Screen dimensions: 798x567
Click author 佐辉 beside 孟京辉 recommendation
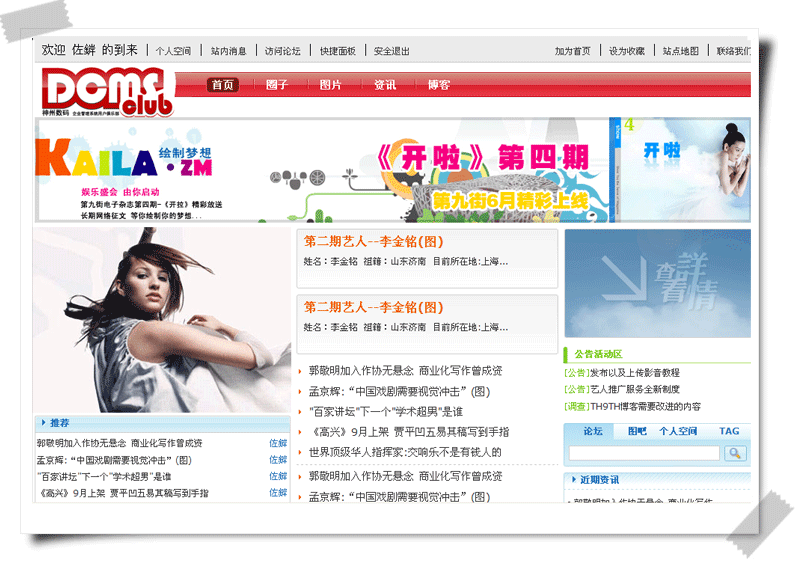click(278, 460)
